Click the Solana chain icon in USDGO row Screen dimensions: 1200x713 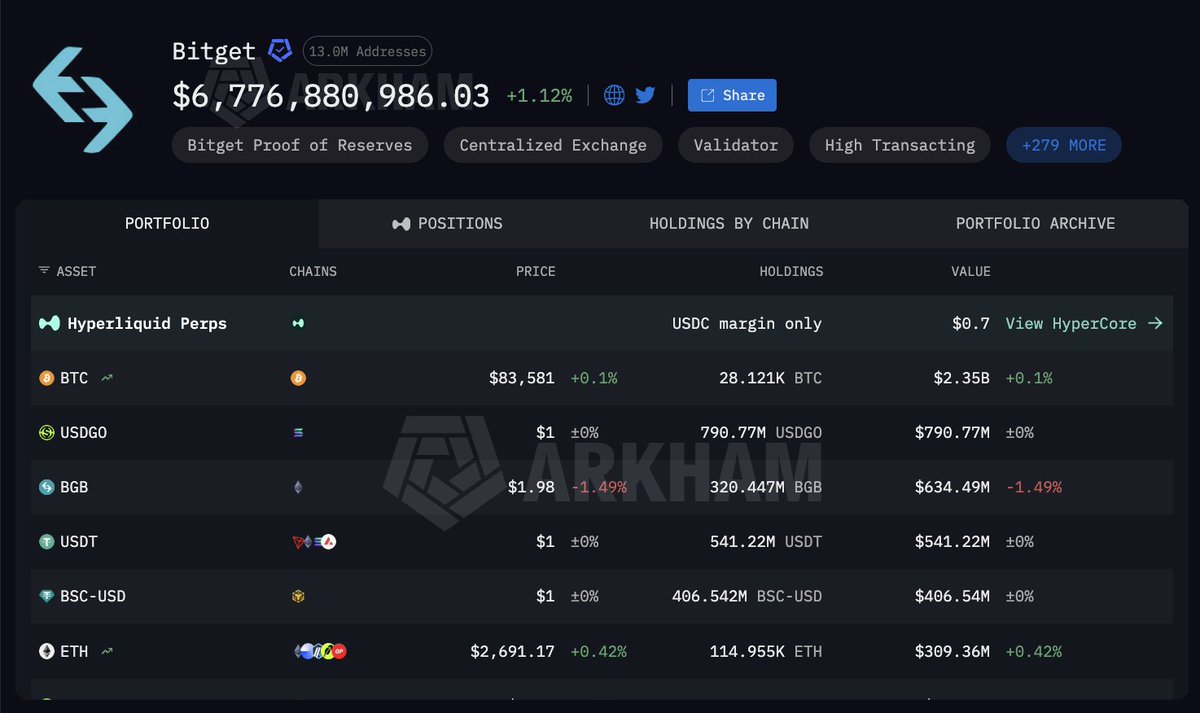point(298,433)
